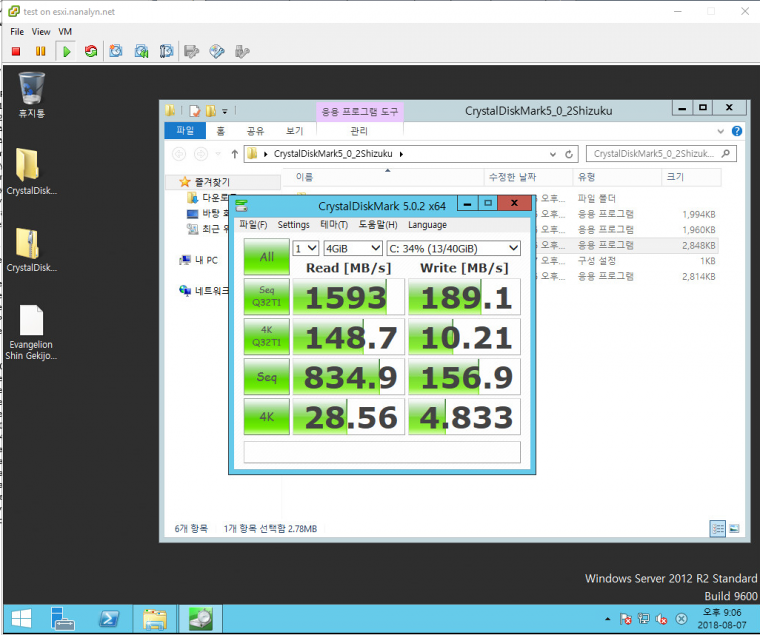Image resolution: width=760 pixels, height=635 pixels.
Task: Open CrystalDiskMark 테마(T) menu
Action: pyautogui.click(x=334, y=224)
